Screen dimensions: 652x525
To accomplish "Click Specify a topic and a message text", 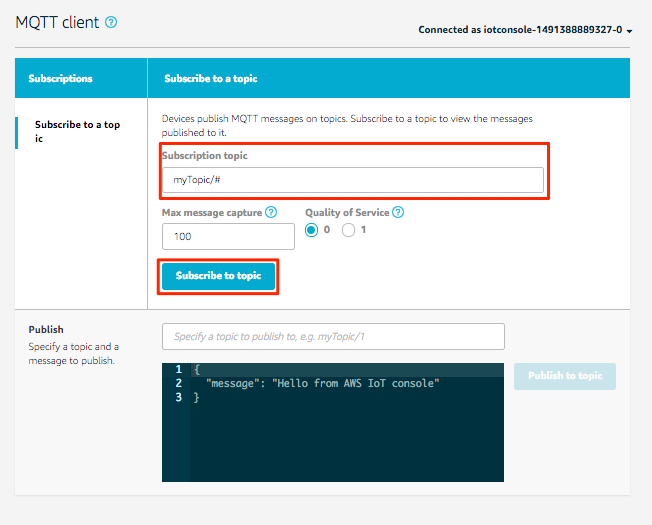I will pyautogui.click(x=74, y=354).
